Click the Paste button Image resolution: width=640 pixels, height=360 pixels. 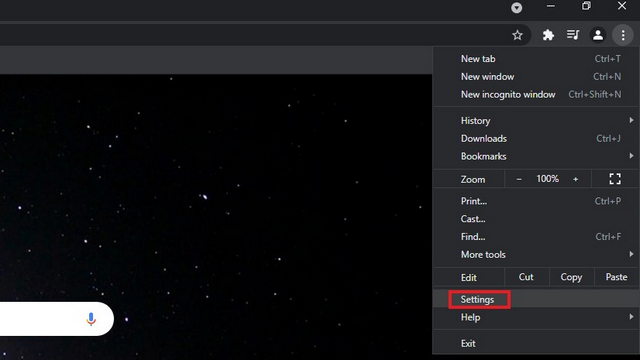pyautogui.click(x=616, y=277)
